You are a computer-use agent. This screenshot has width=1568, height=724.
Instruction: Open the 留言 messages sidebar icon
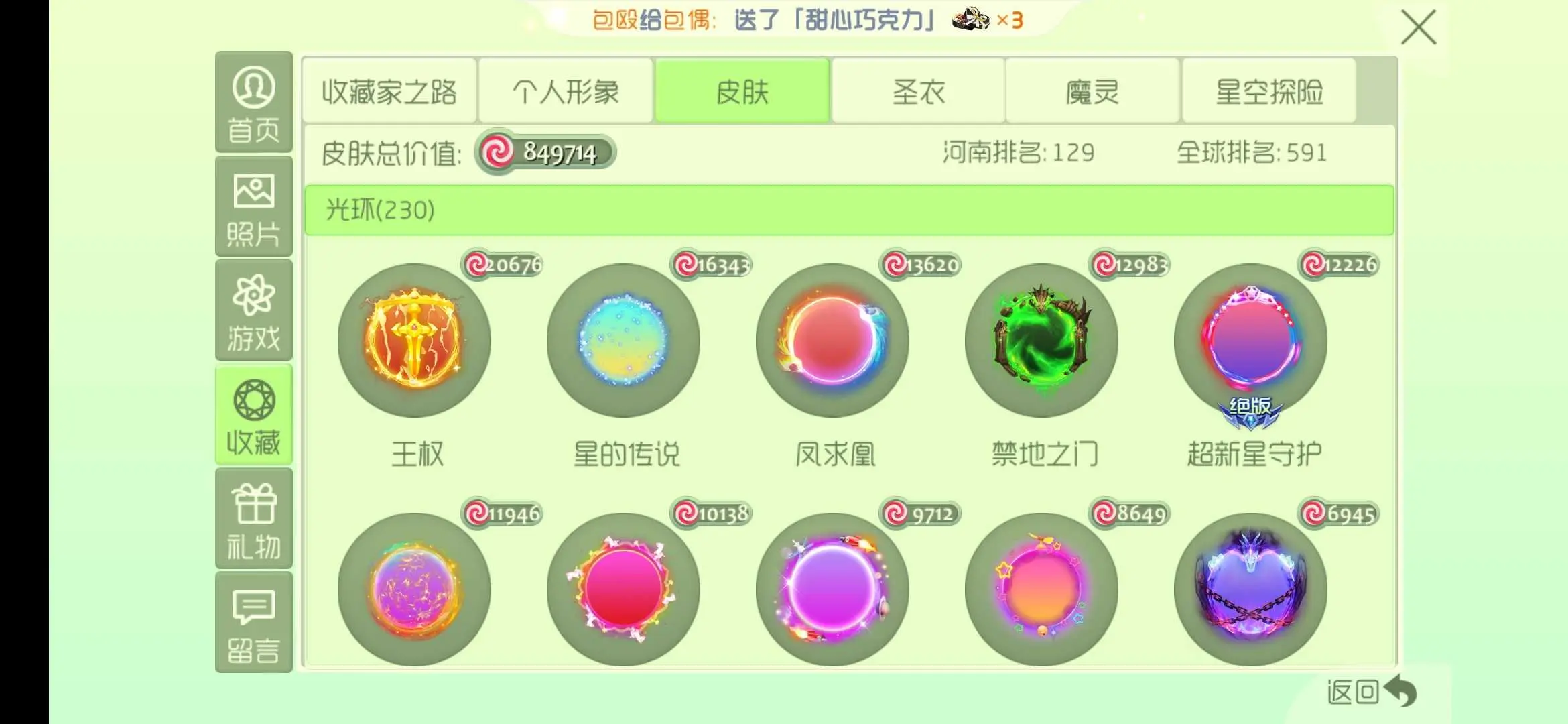point(253,623)
